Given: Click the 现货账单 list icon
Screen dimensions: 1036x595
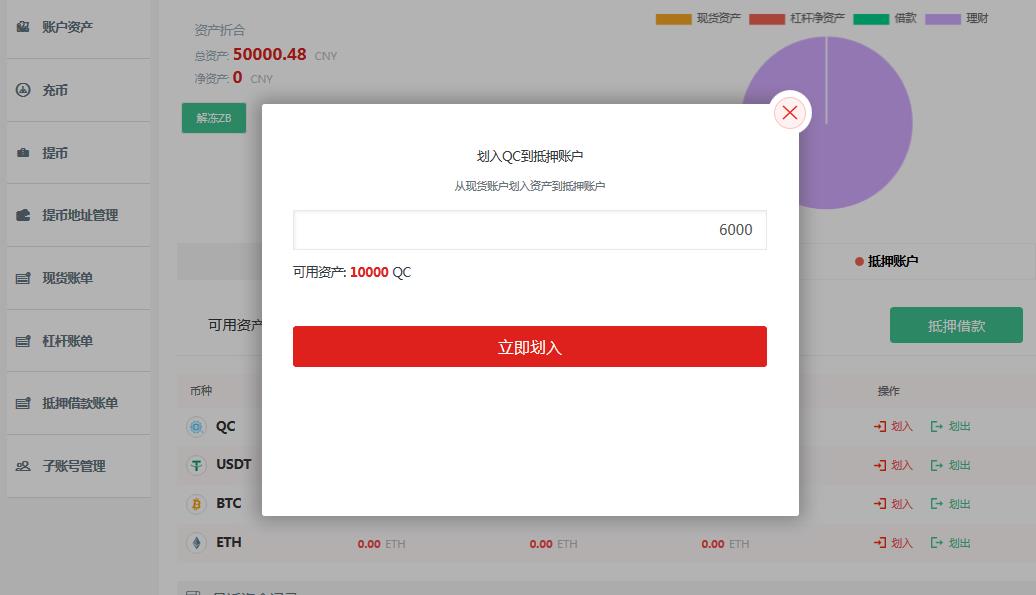Looking at the screenshot, I should coord(23,278).
